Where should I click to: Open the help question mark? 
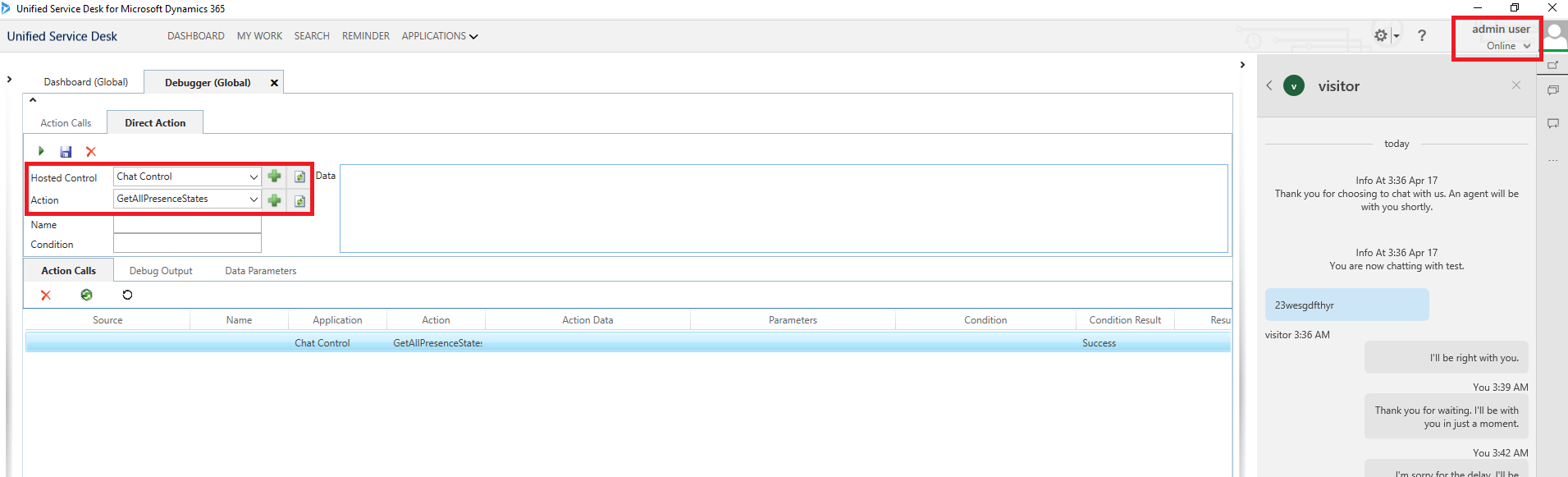coord(1422,35)
